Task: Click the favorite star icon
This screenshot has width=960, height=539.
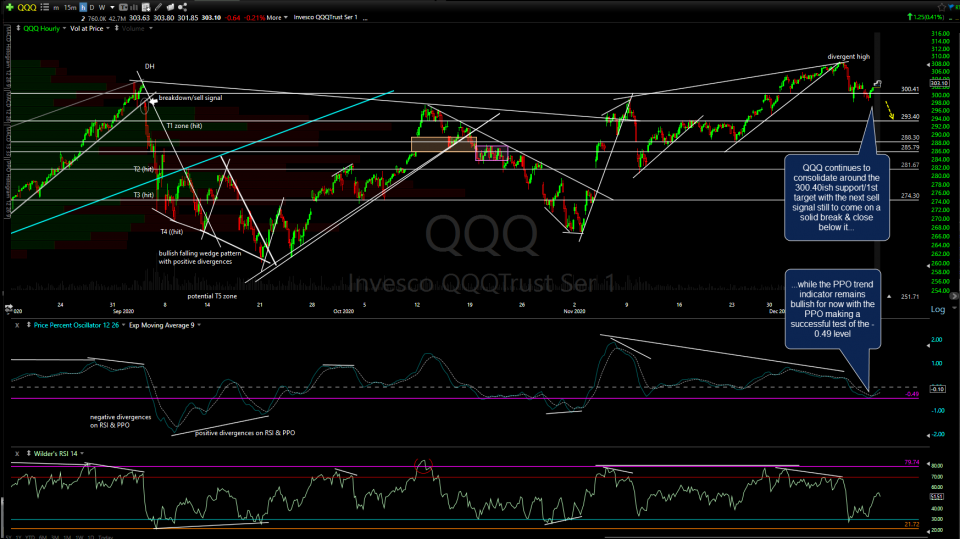Action: (942, 7)
